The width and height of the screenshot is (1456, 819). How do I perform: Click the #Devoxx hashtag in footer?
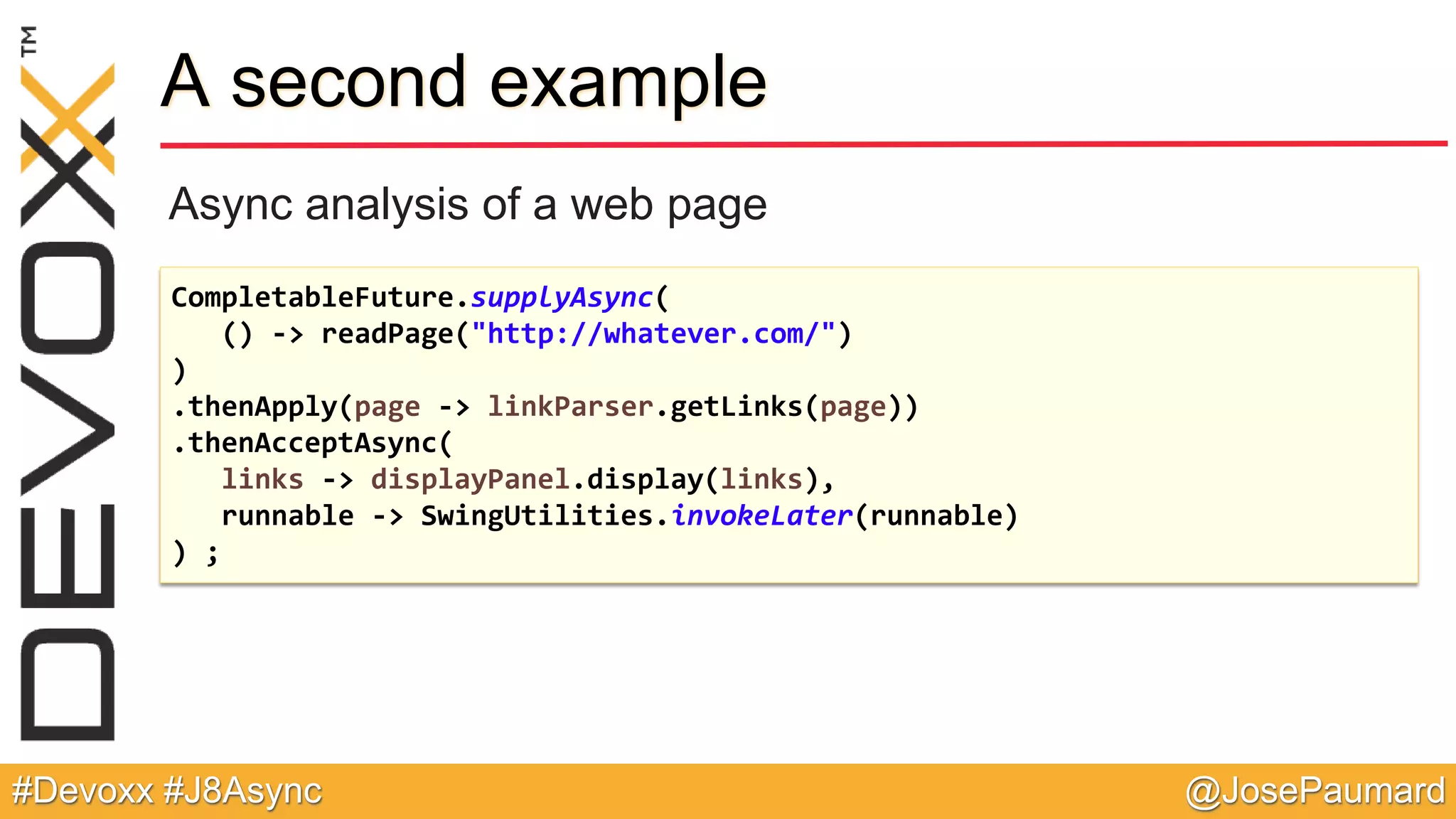(82, 791)
